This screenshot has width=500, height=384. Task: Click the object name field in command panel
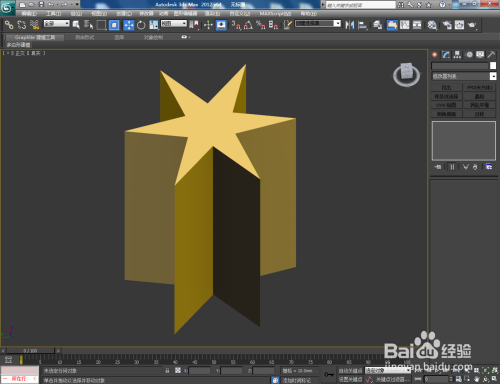pos(460,66)
